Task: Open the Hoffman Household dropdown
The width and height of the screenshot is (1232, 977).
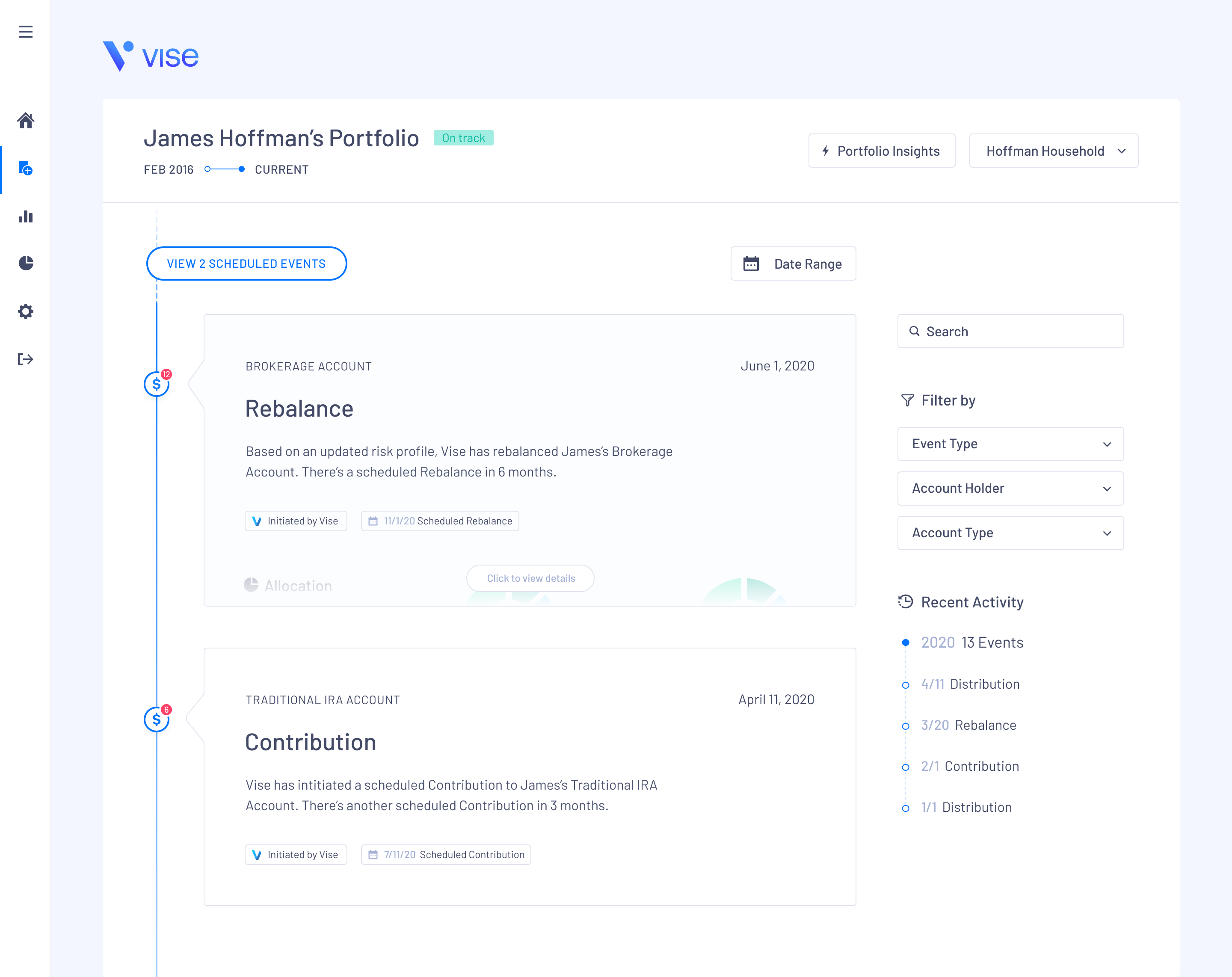Action: click(x=1054, y=151)
